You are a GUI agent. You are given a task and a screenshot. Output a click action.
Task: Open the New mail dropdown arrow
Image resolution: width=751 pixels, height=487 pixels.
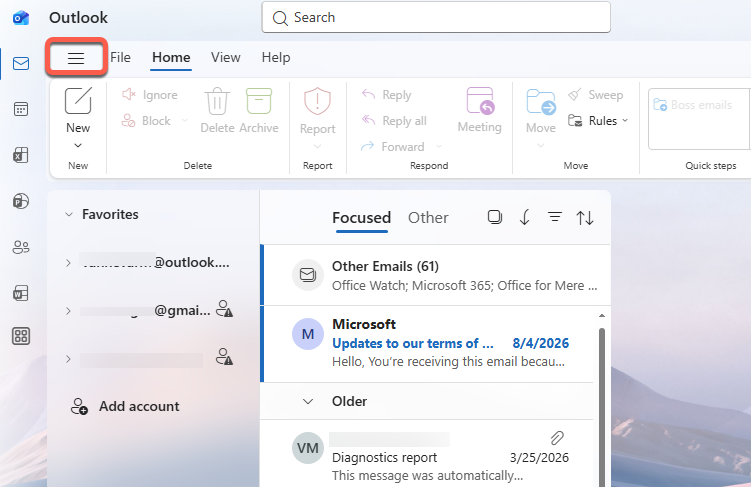[78, 145]
